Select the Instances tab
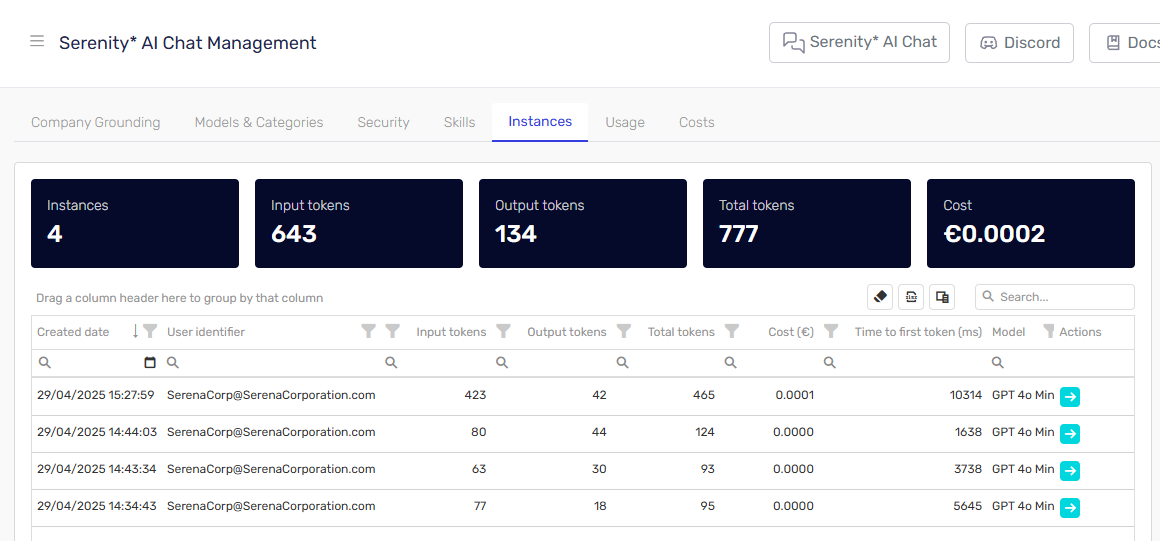The image size is (1160, 541). [x=540, y=121]
